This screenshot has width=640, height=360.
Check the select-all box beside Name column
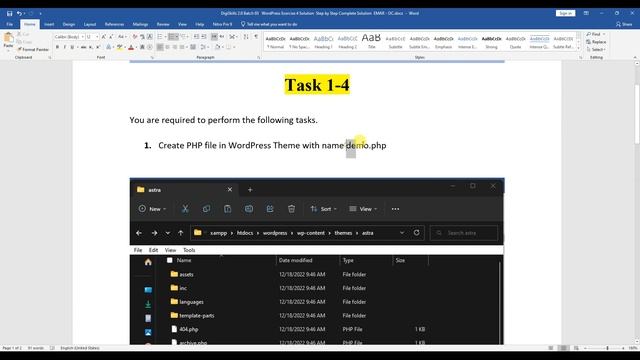(169, 260)
